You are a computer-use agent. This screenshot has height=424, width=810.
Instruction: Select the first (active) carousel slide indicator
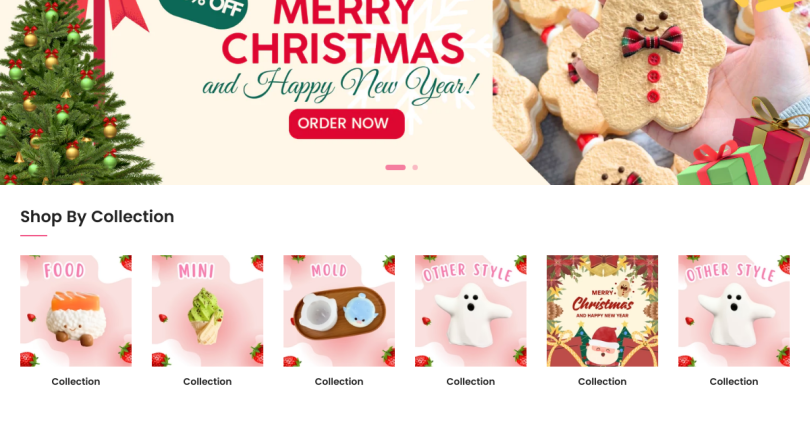tap(395, 167)
